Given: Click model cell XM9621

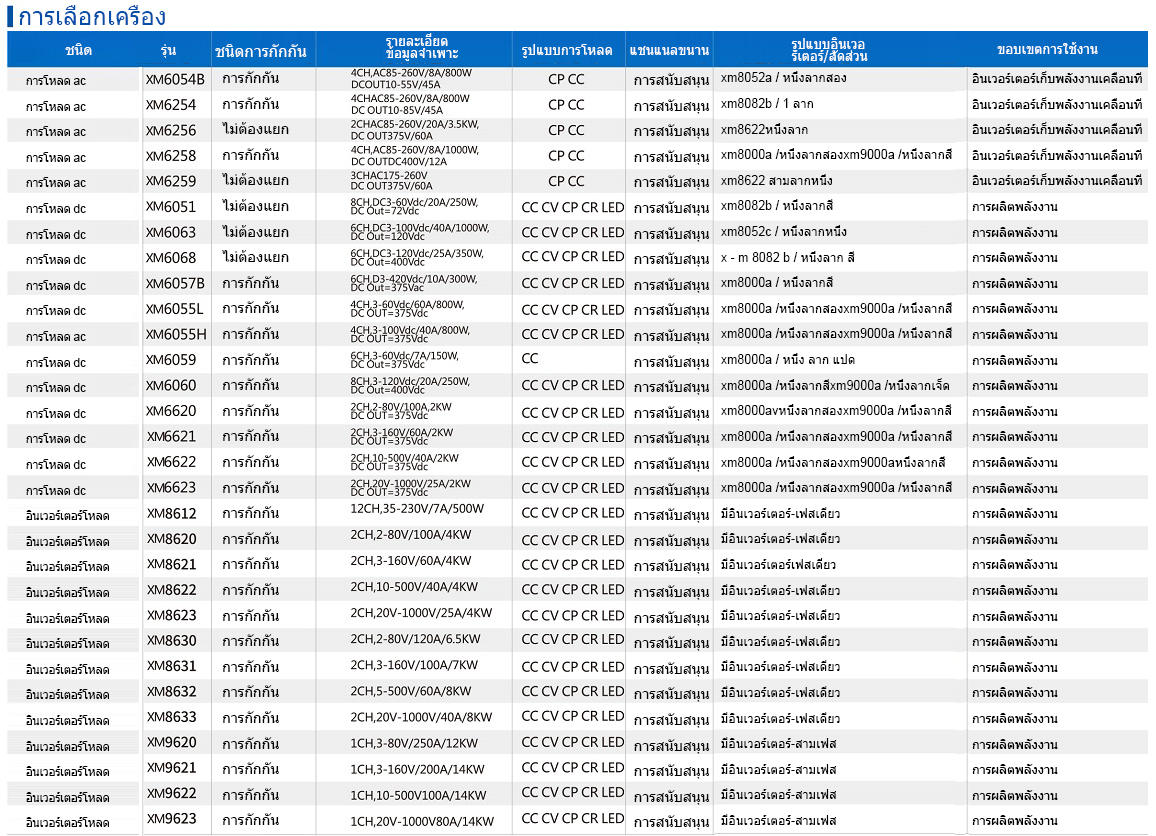Looking at the screenshot, I should point(171,767).
